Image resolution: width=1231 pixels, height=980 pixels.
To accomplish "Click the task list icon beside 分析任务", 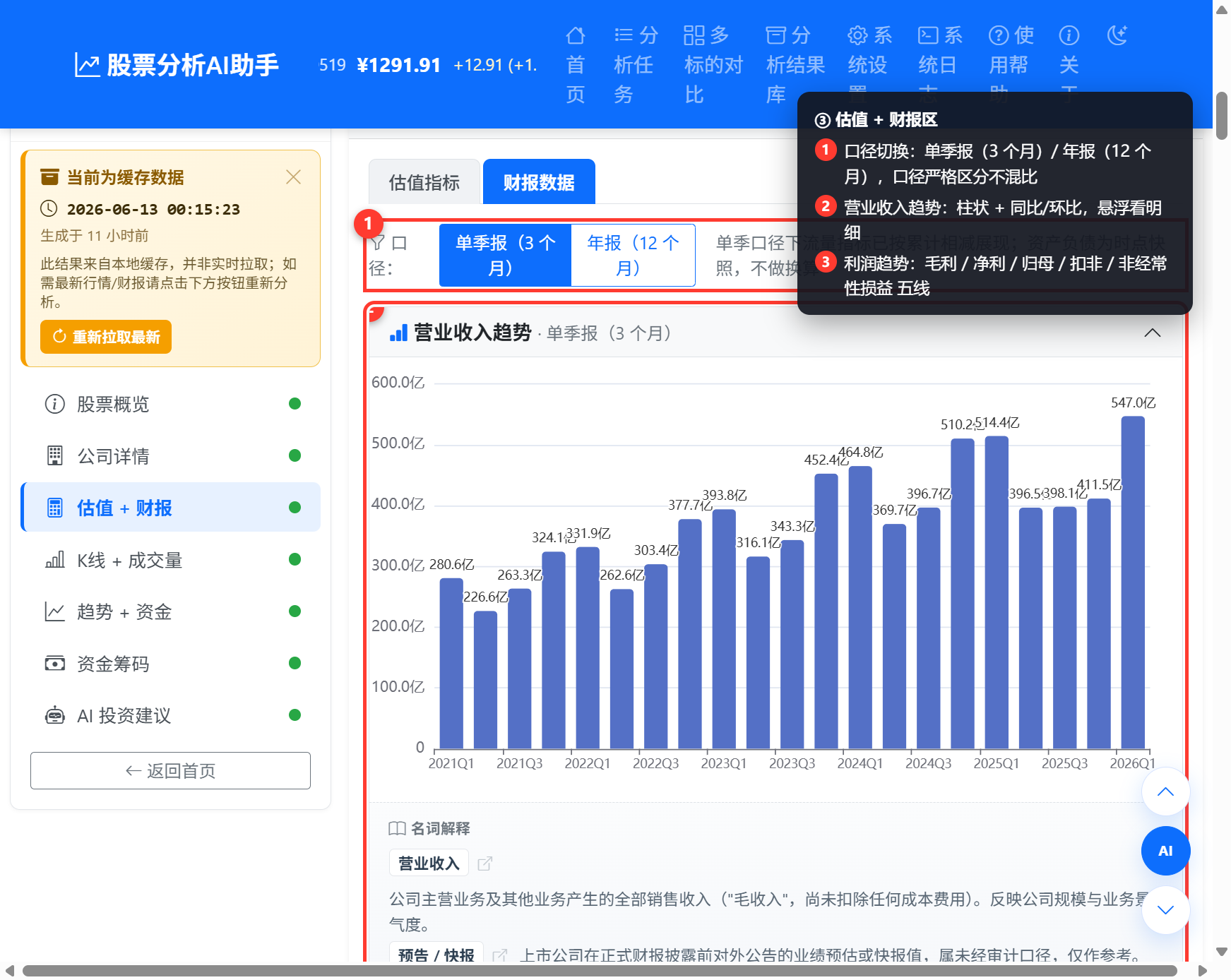I will click(624, 35).
